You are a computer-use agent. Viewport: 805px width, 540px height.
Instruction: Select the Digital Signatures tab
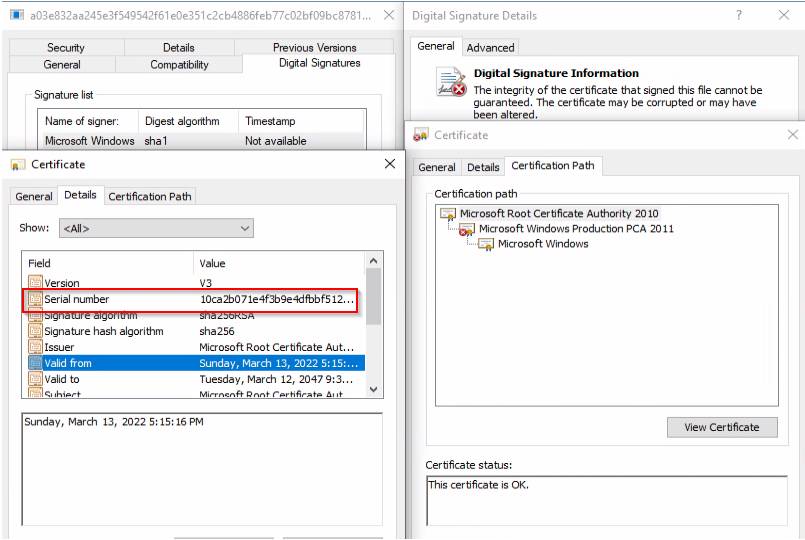319,63
